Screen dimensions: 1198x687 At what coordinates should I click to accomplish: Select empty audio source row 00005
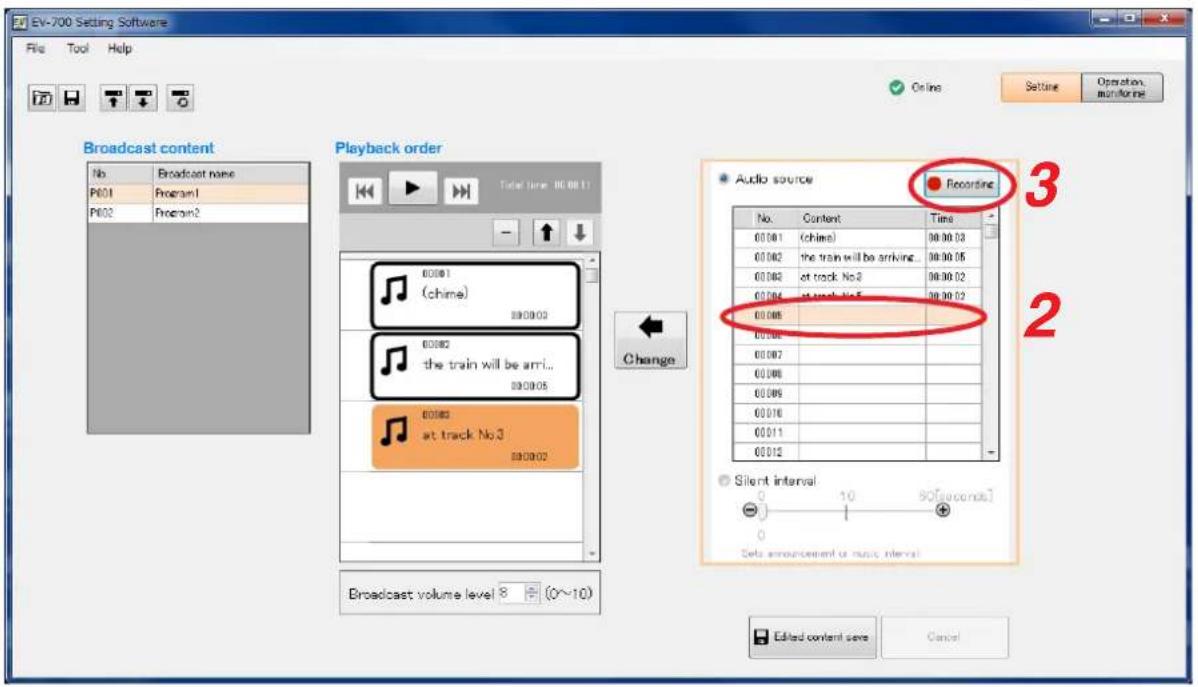[857, 316]
